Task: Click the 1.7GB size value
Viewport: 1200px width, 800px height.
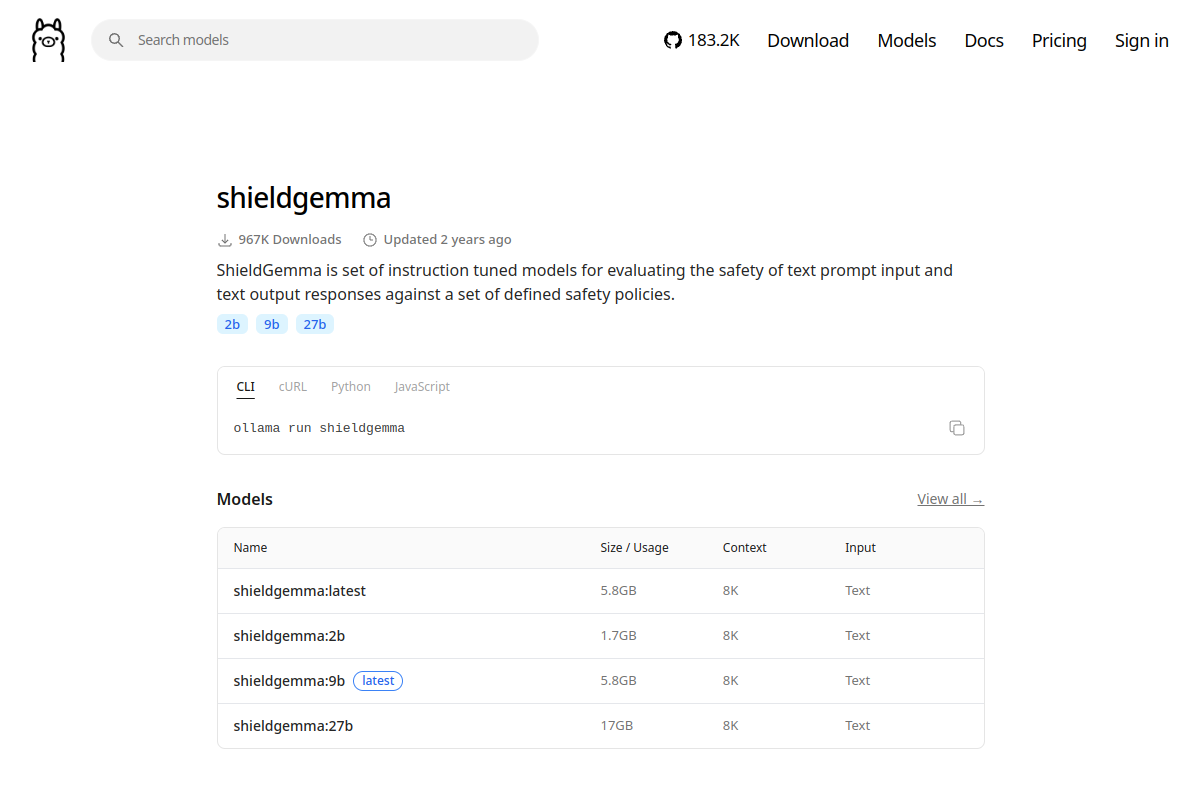Action: pos(618,636)
